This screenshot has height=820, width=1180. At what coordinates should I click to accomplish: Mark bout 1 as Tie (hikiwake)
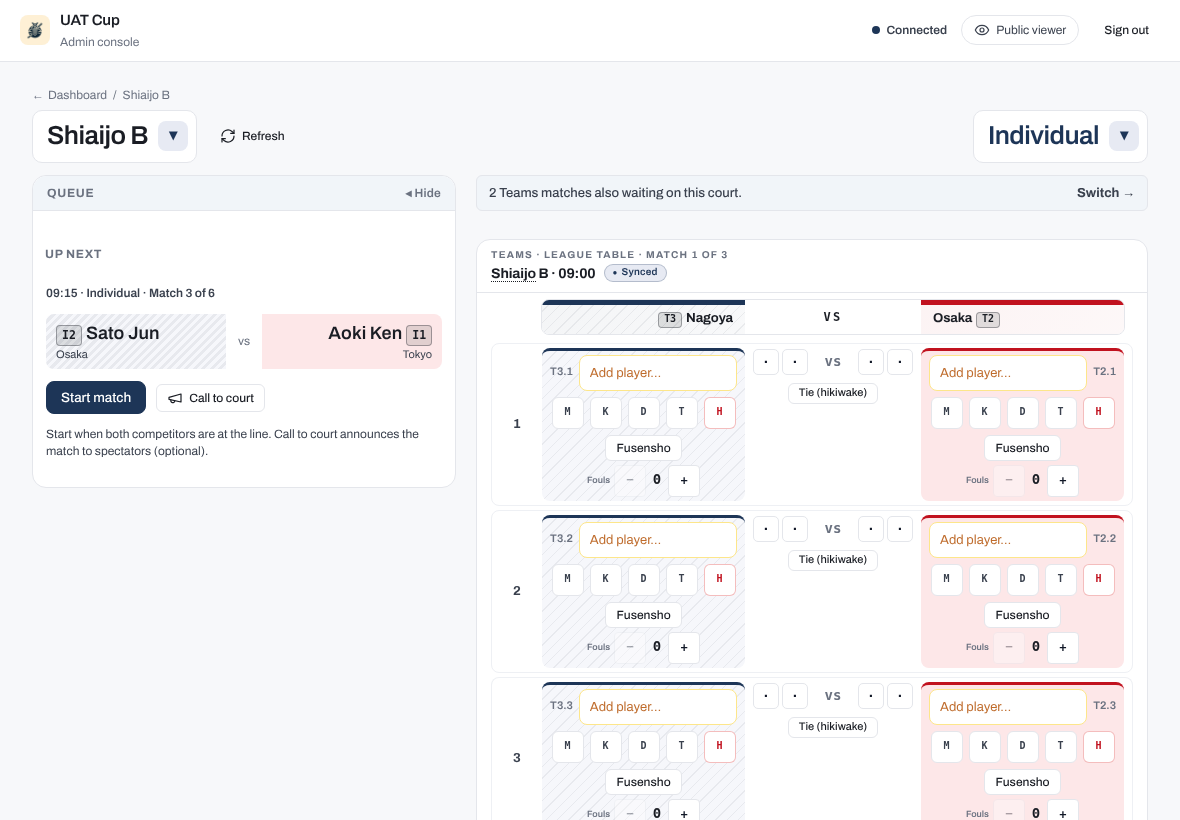click(x=832, y=393)
